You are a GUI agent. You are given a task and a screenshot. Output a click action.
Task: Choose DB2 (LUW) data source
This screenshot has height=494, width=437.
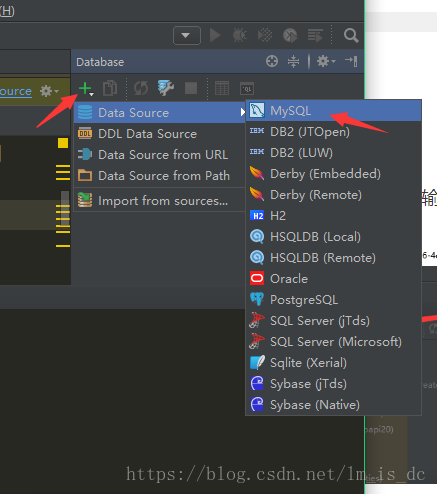[334, 153]
